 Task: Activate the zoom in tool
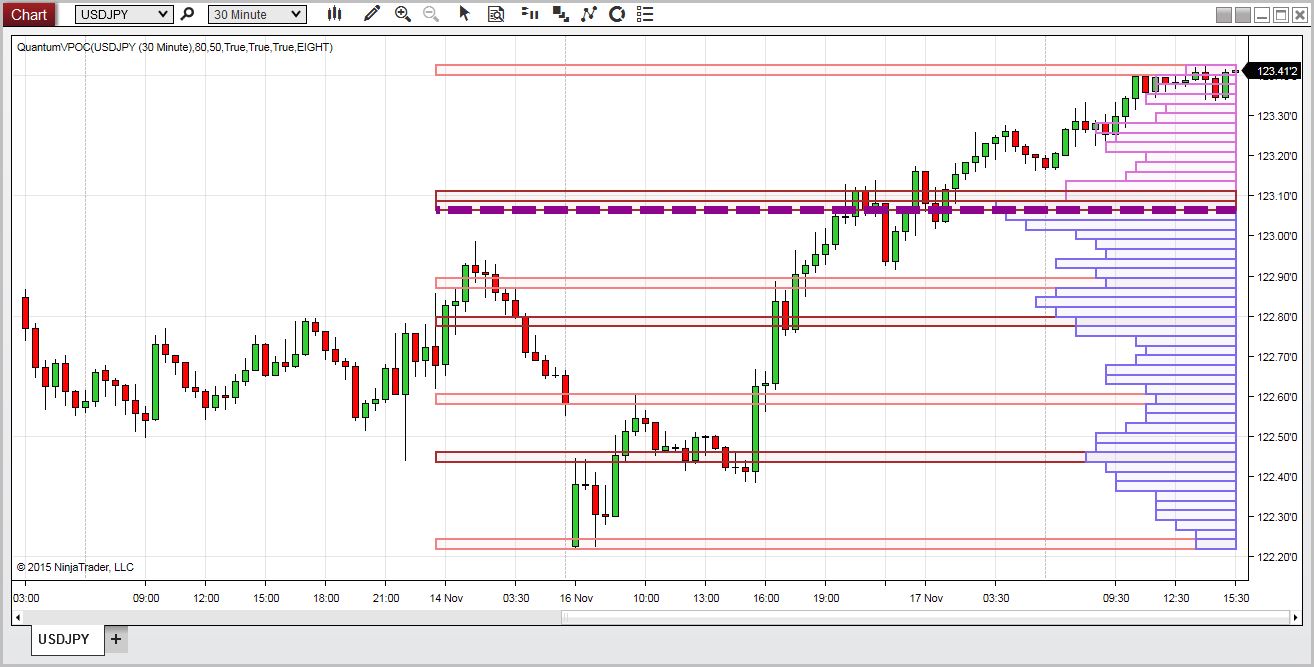403,14
